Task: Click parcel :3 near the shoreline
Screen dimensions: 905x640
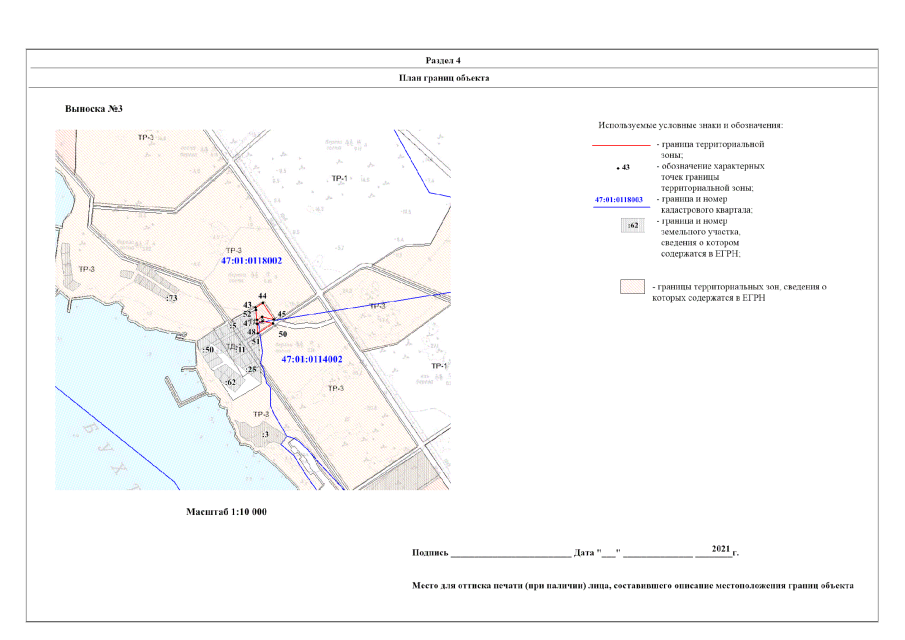Action: [x=264, y=434]
